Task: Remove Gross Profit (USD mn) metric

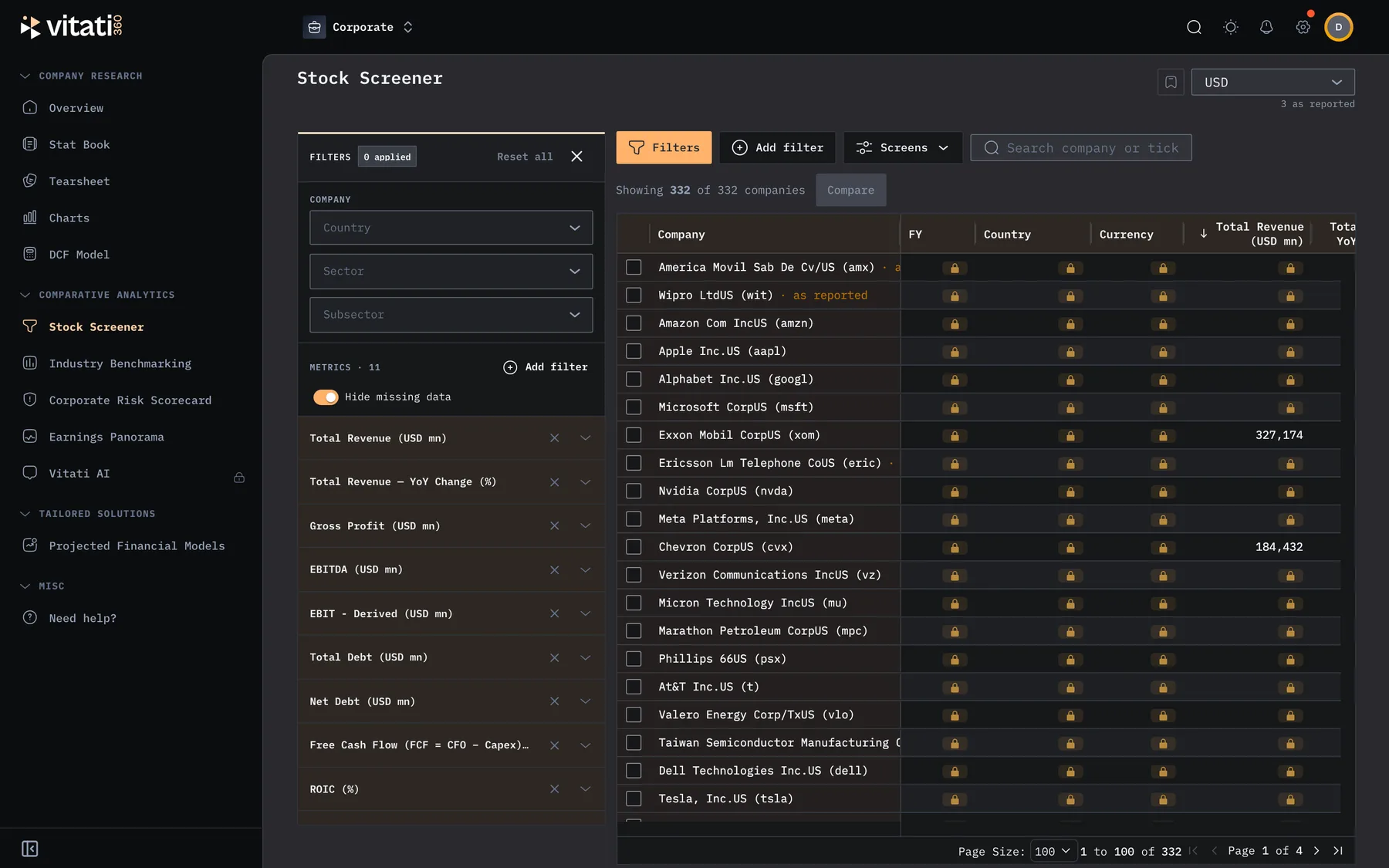Action: pyautogui.click(x=554, y=526)
